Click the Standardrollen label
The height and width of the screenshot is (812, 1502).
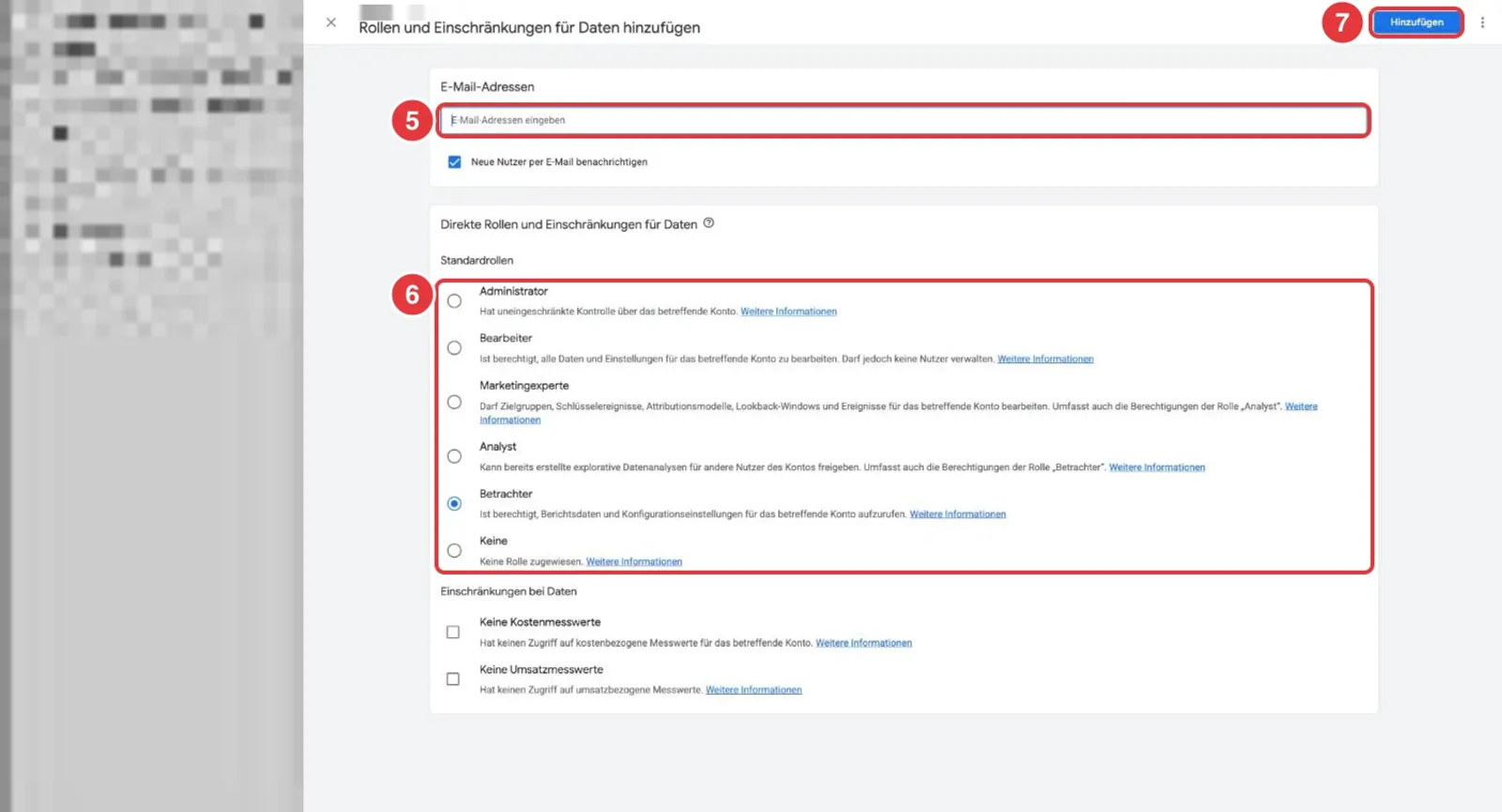pyautogui.click(x=477, y=260)
